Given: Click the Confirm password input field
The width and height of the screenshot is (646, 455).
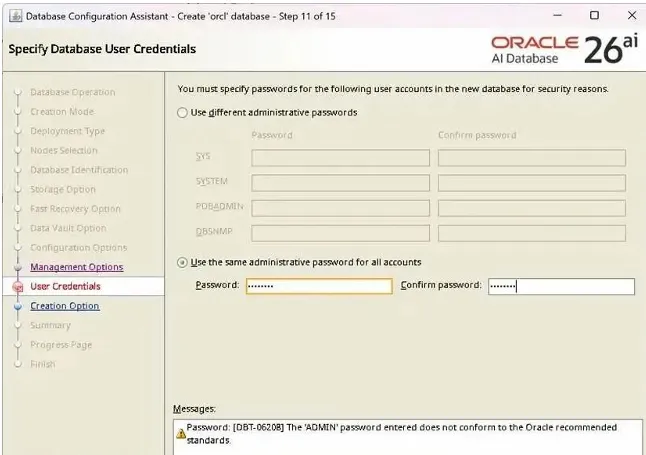Looking at the screenshot, I should pos(561,286).
